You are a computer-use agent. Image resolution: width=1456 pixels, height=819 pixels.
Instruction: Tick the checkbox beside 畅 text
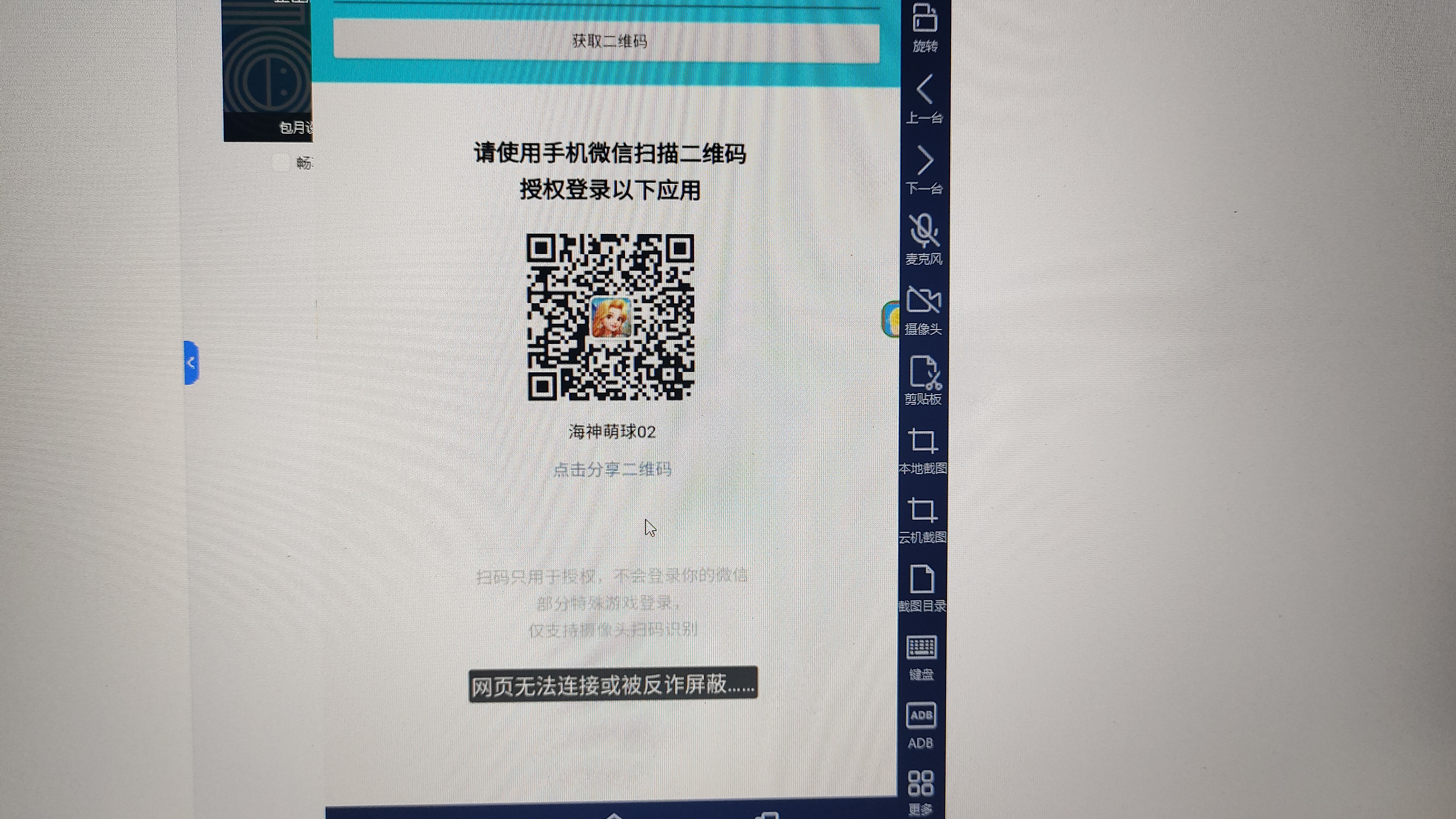281,163
